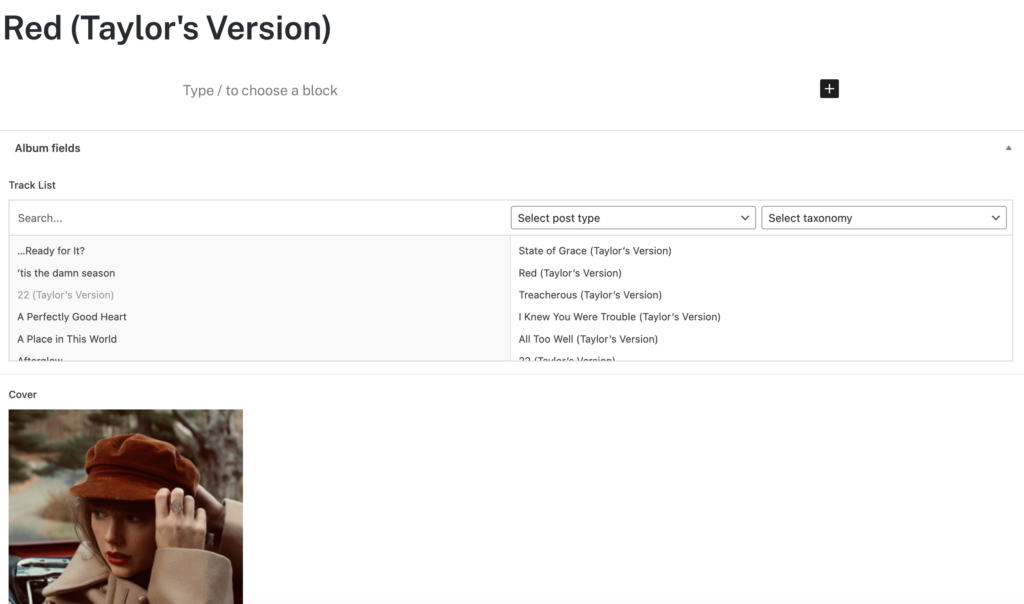Click the Track List search field
The image size is (1024, 604).
click(260, 218)
